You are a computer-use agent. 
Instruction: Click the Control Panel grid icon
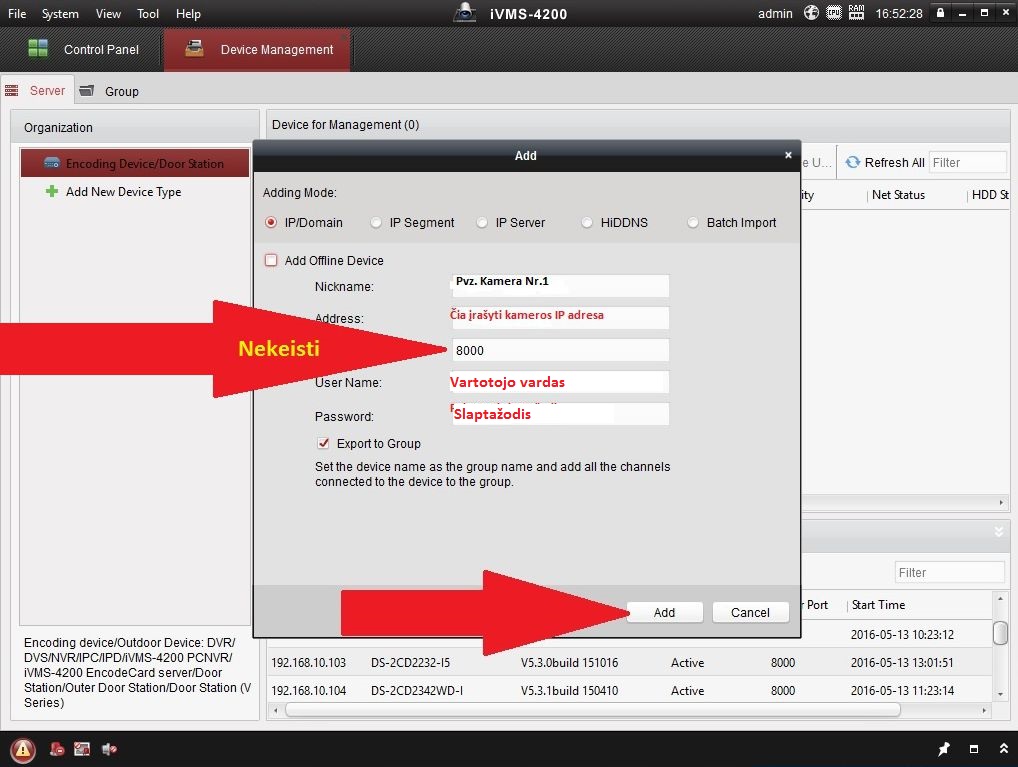click(x=38, y=48)
